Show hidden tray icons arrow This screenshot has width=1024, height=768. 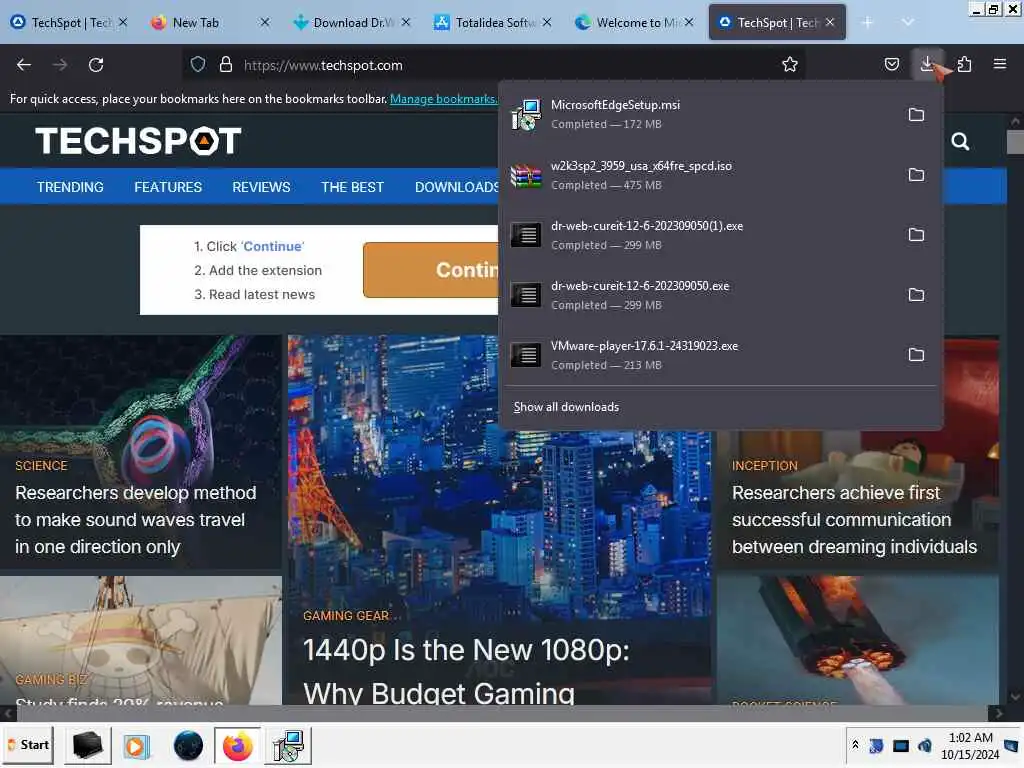pos(855,746)
